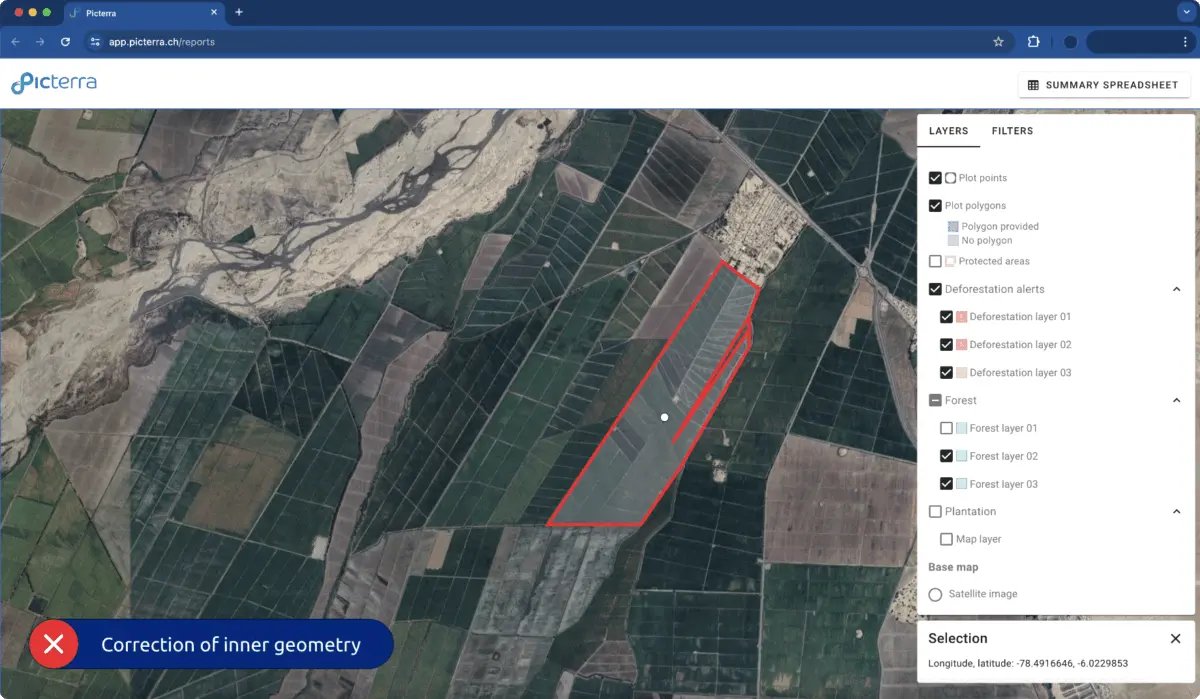Select the Layers tab
This screenshot has width=1200, height=699.
tap(948, 131)
